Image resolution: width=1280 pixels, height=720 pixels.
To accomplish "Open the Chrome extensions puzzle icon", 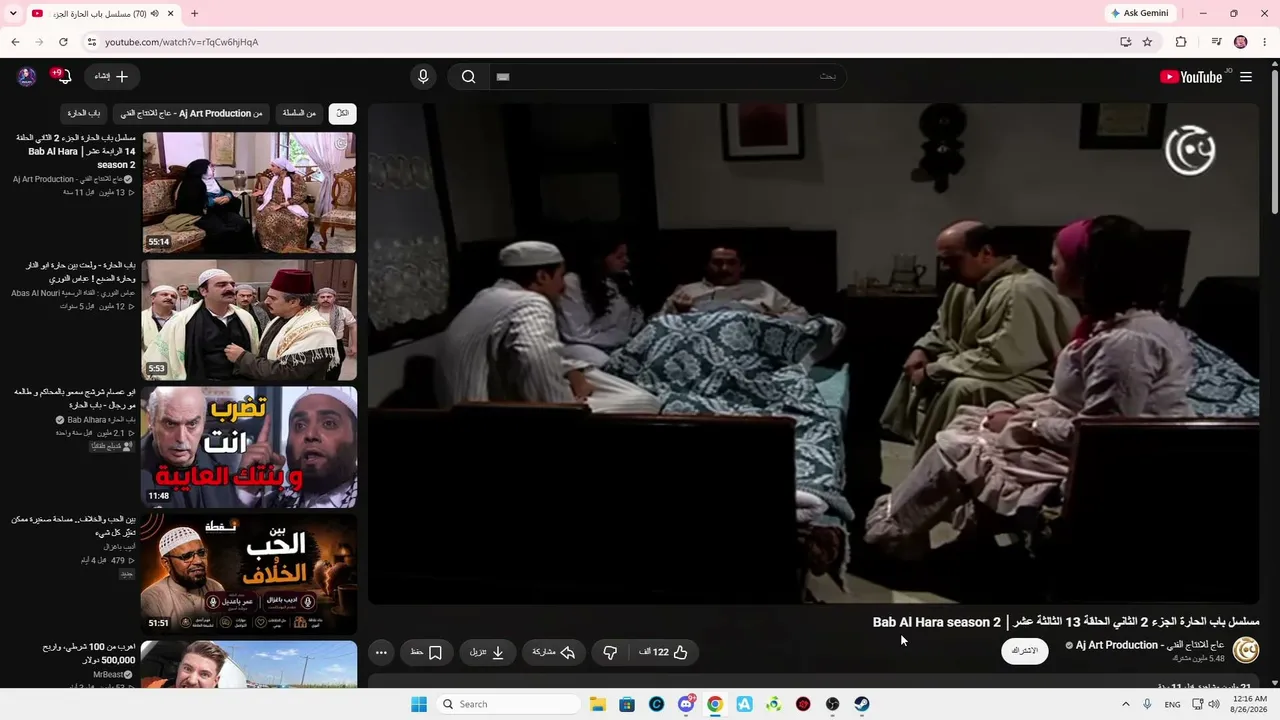I will [1181, 42].
